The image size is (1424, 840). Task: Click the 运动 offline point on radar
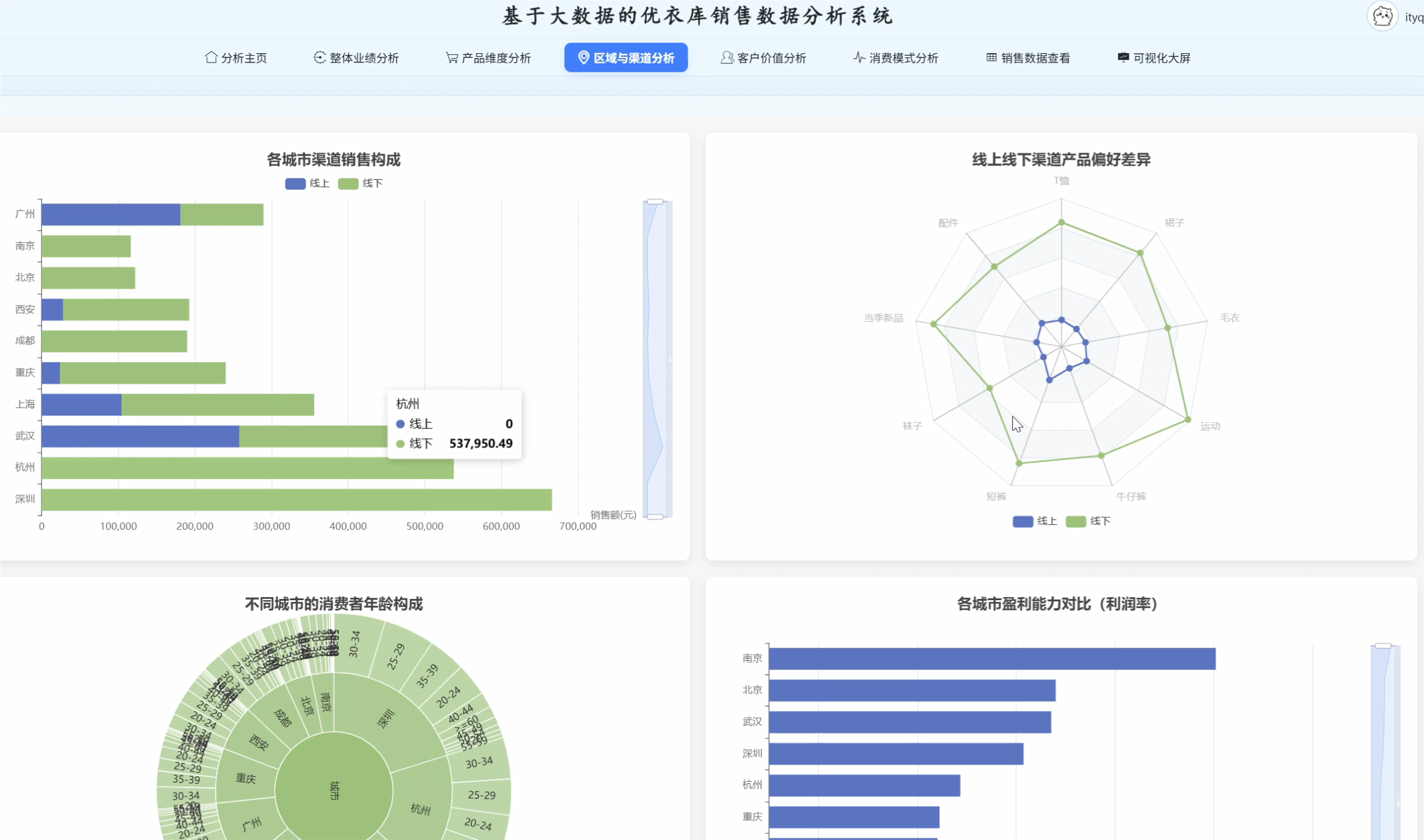[1188, 420]
